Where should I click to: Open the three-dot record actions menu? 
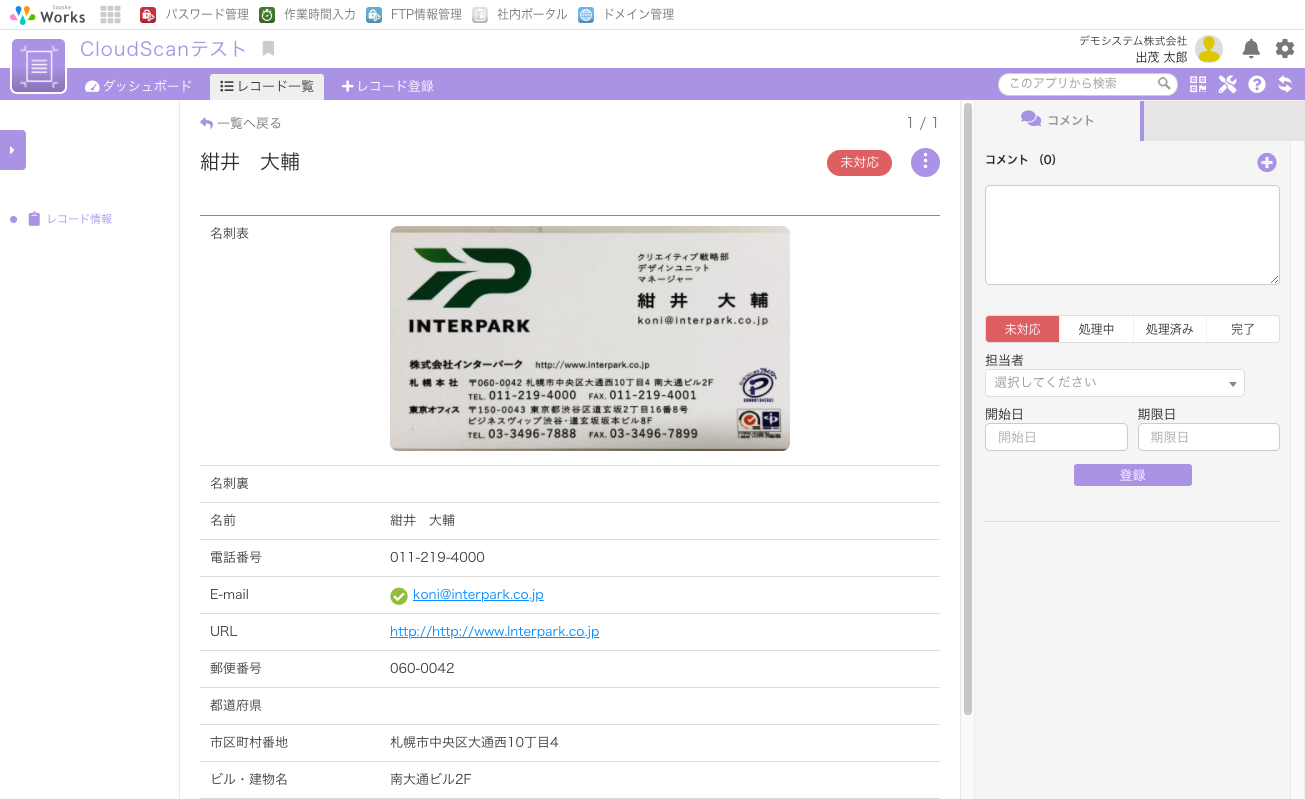click(x=925, y=162)
